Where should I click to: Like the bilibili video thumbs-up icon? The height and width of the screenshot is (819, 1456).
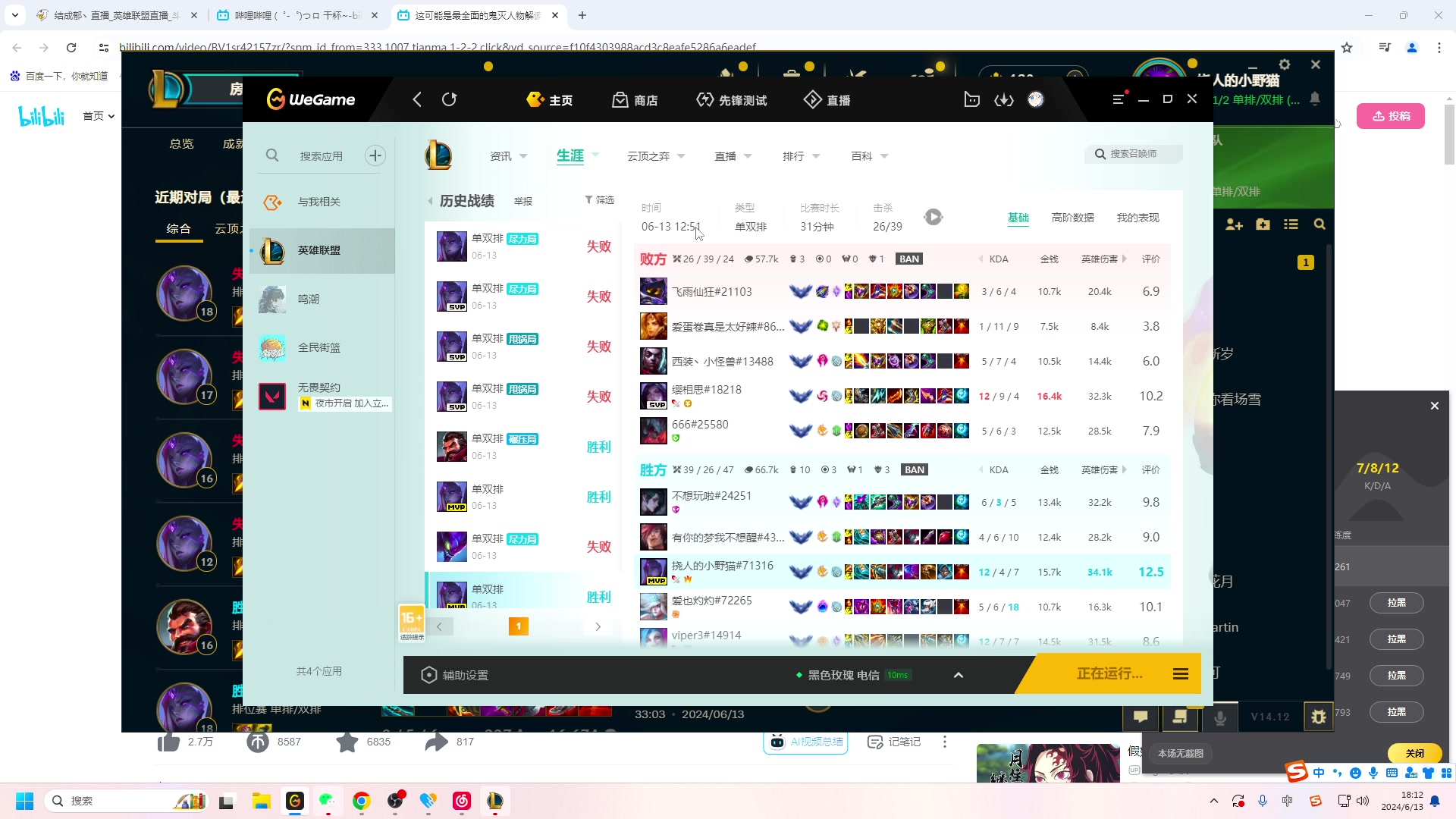pos(168,742)
